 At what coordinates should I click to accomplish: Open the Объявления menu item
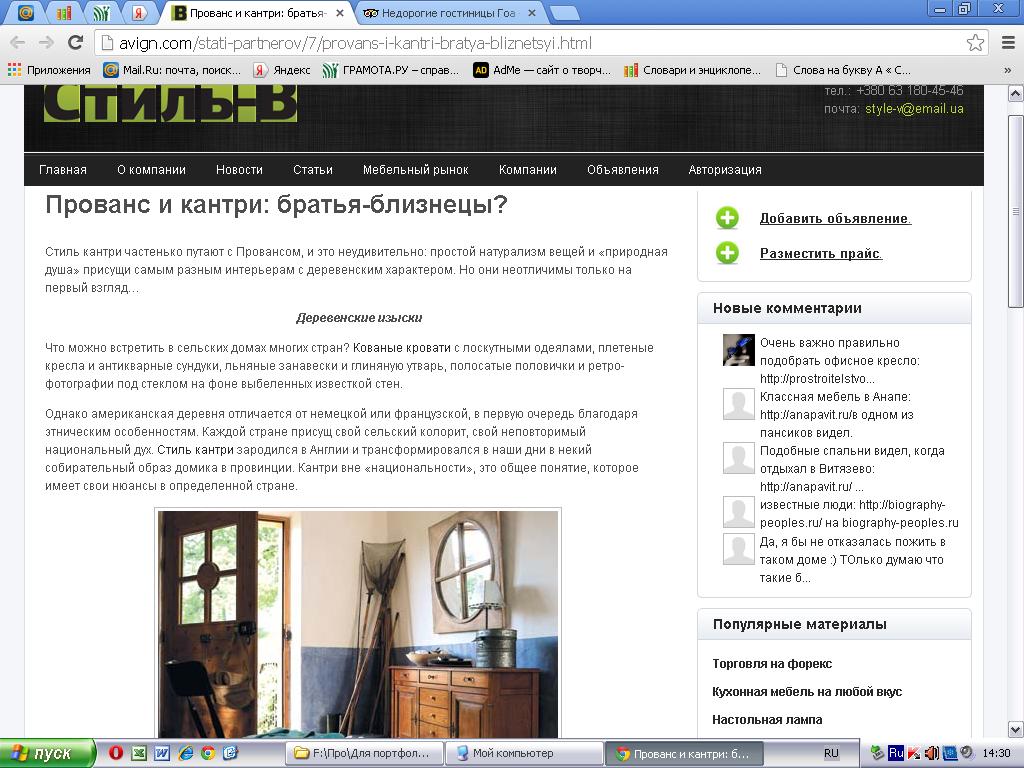[622, 170]
